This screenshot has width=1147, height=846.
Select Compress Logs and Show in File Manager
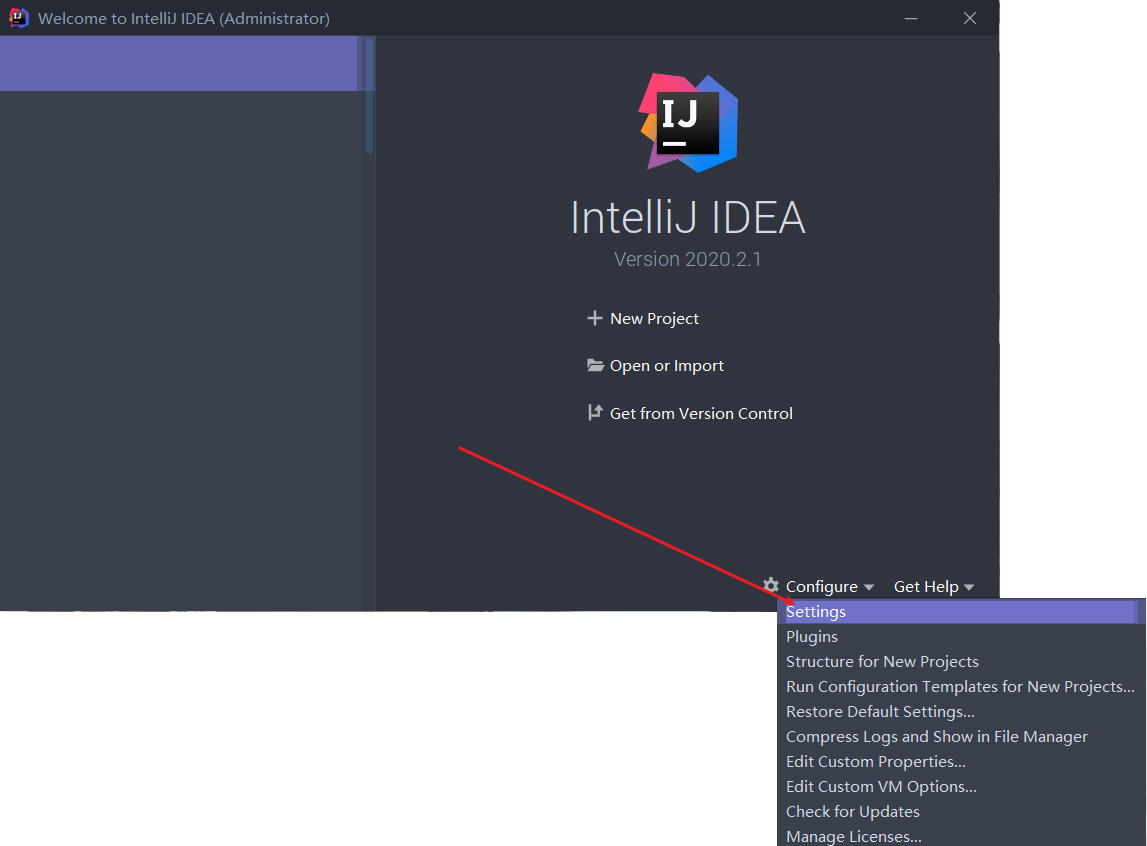(936, 736)
